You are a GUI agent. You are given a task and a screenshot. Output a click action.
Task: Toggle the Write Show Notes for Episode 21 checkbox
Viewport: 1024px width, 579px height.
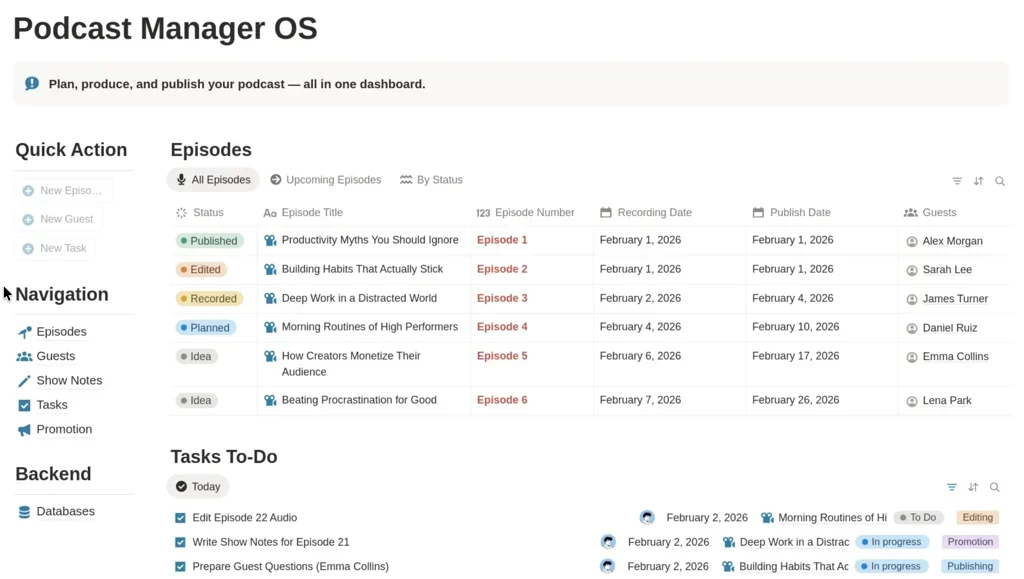tap(180, 542)
